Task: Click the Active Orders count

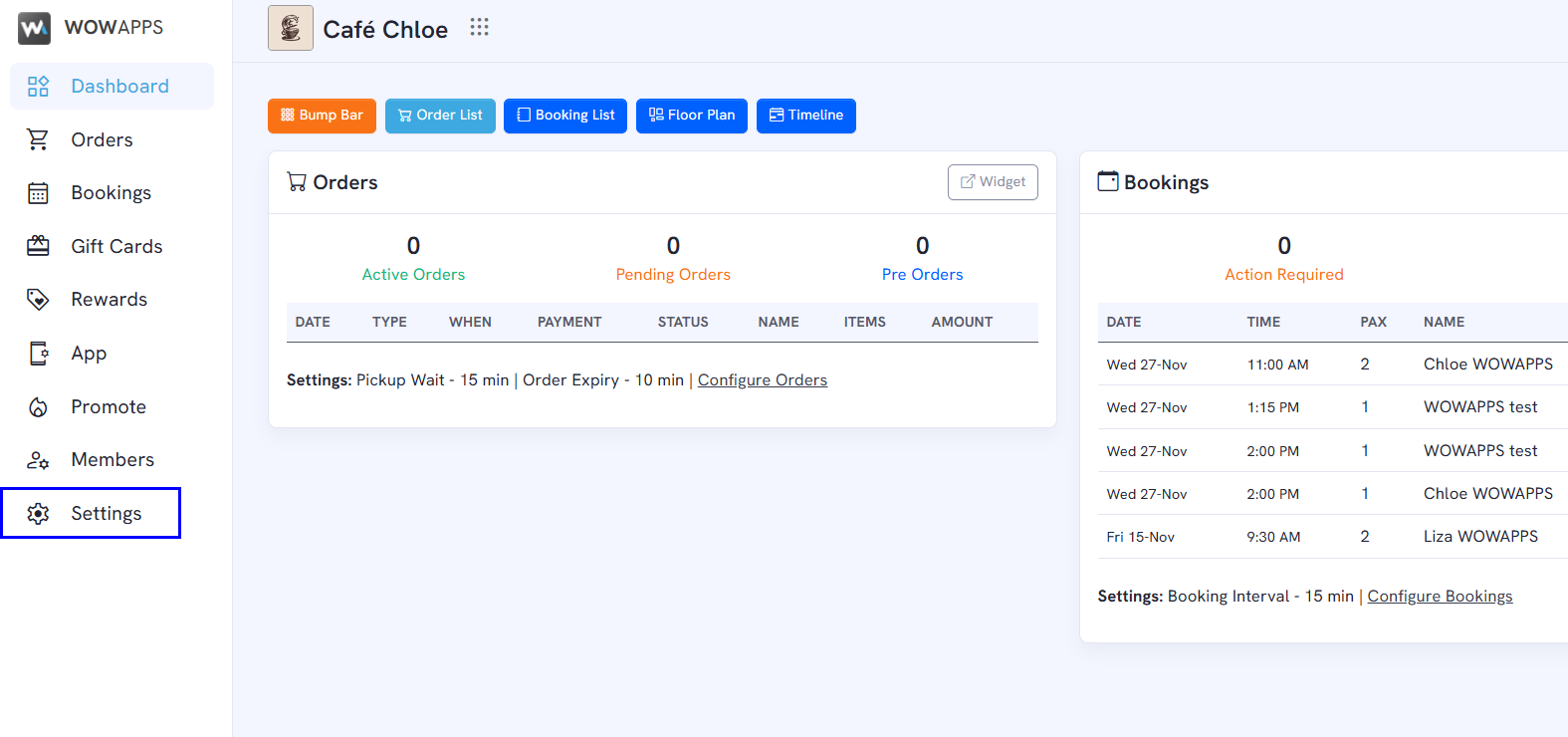Action: (413, 246)
